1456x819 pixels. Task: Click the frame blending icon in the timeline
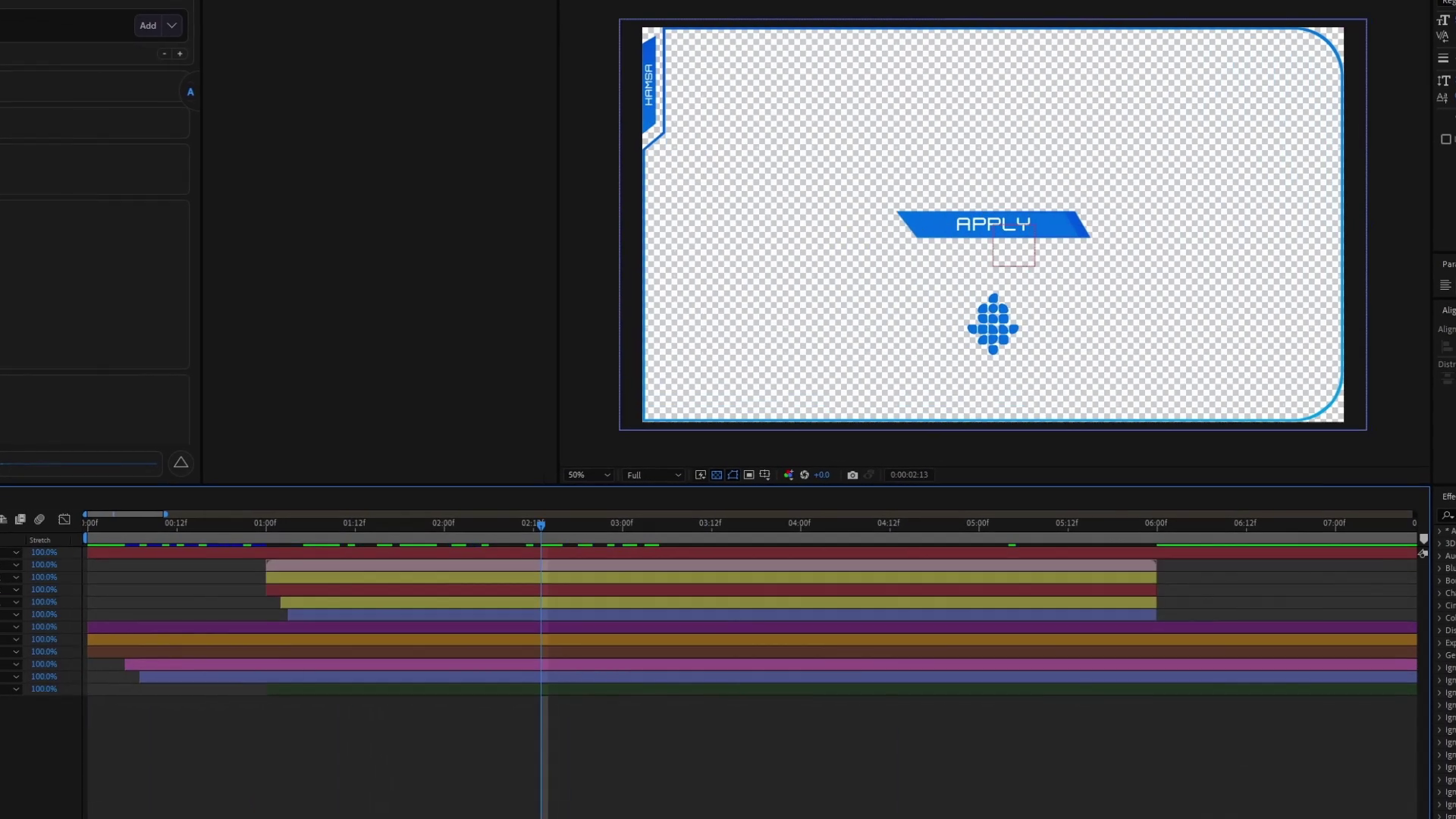[x=20, y=519]
